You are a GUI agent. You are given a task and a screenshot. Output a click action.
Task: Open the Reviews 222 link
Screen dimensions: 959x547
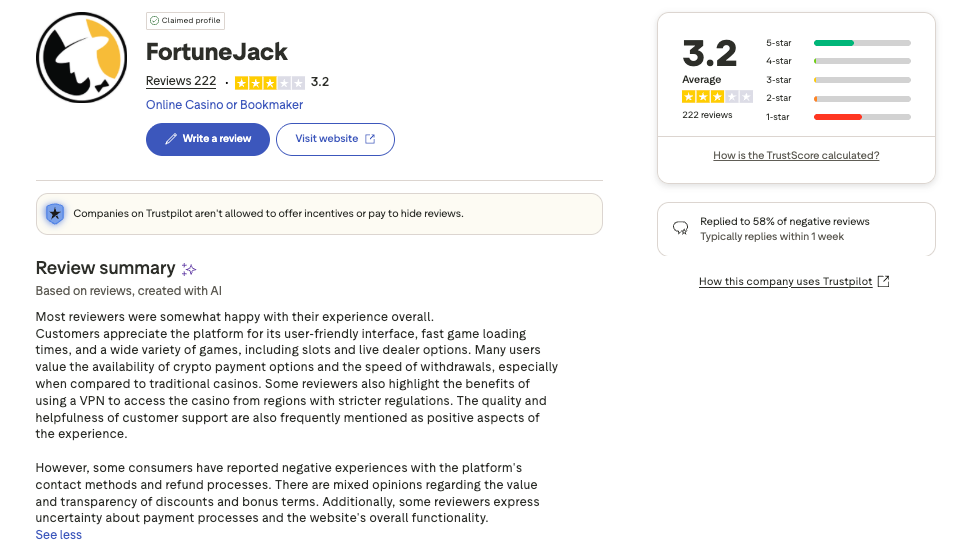pyautogui.click(x=181, y=82)
